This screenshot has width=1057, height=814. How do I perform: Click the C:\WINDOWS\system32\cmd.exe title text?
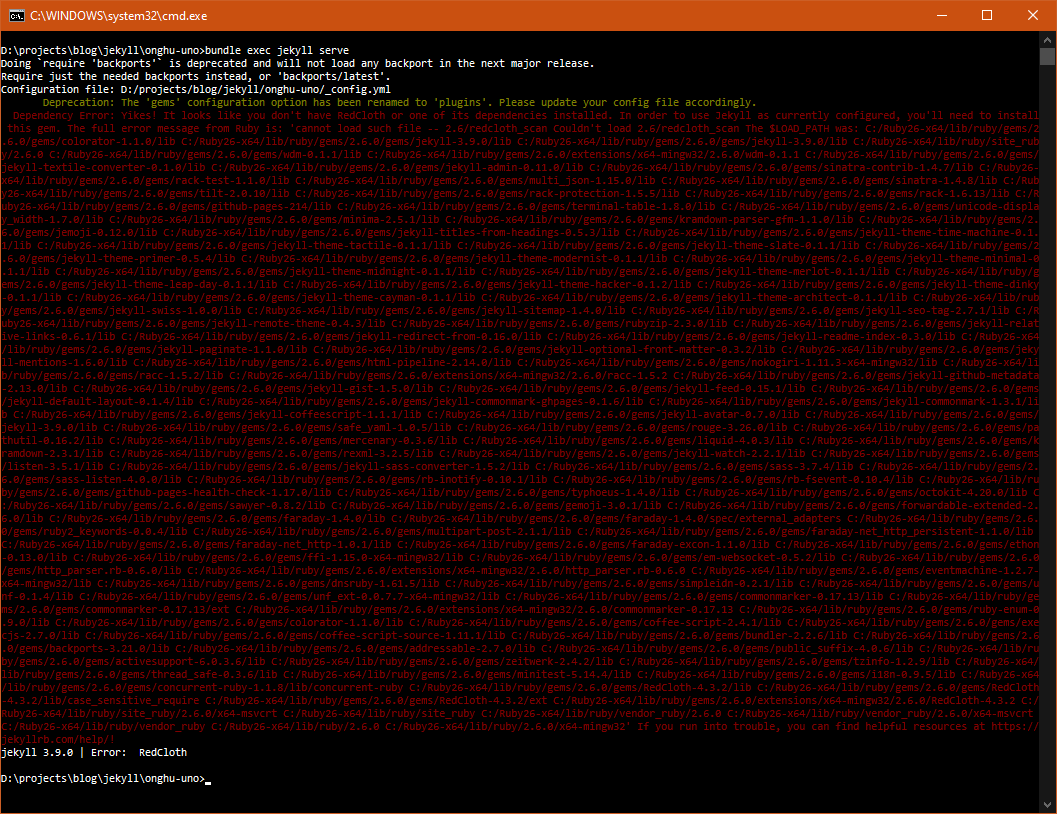(98, 16)
